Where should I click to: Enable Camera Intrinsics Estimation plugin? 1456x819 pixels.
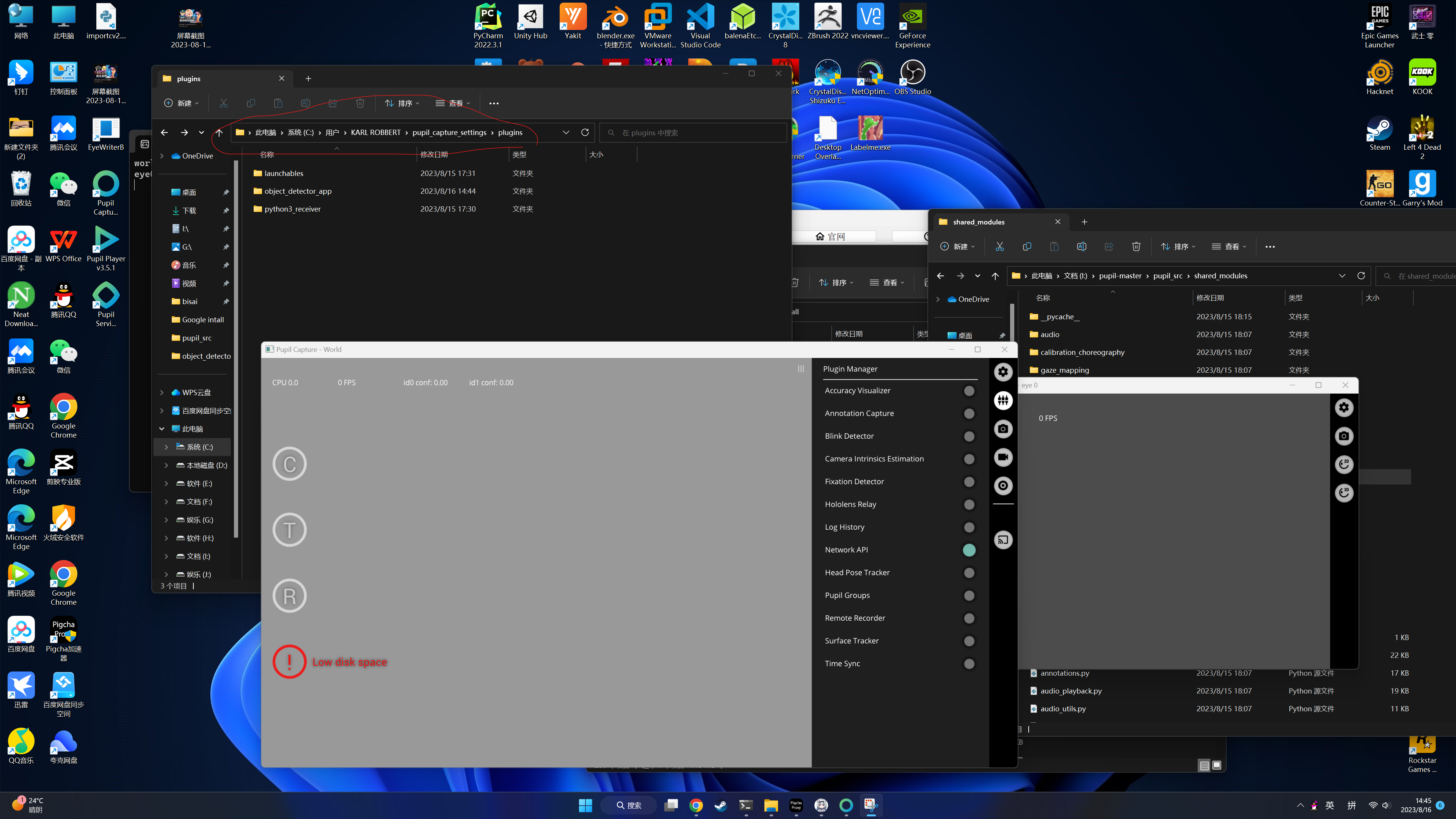tap(969, 459)
